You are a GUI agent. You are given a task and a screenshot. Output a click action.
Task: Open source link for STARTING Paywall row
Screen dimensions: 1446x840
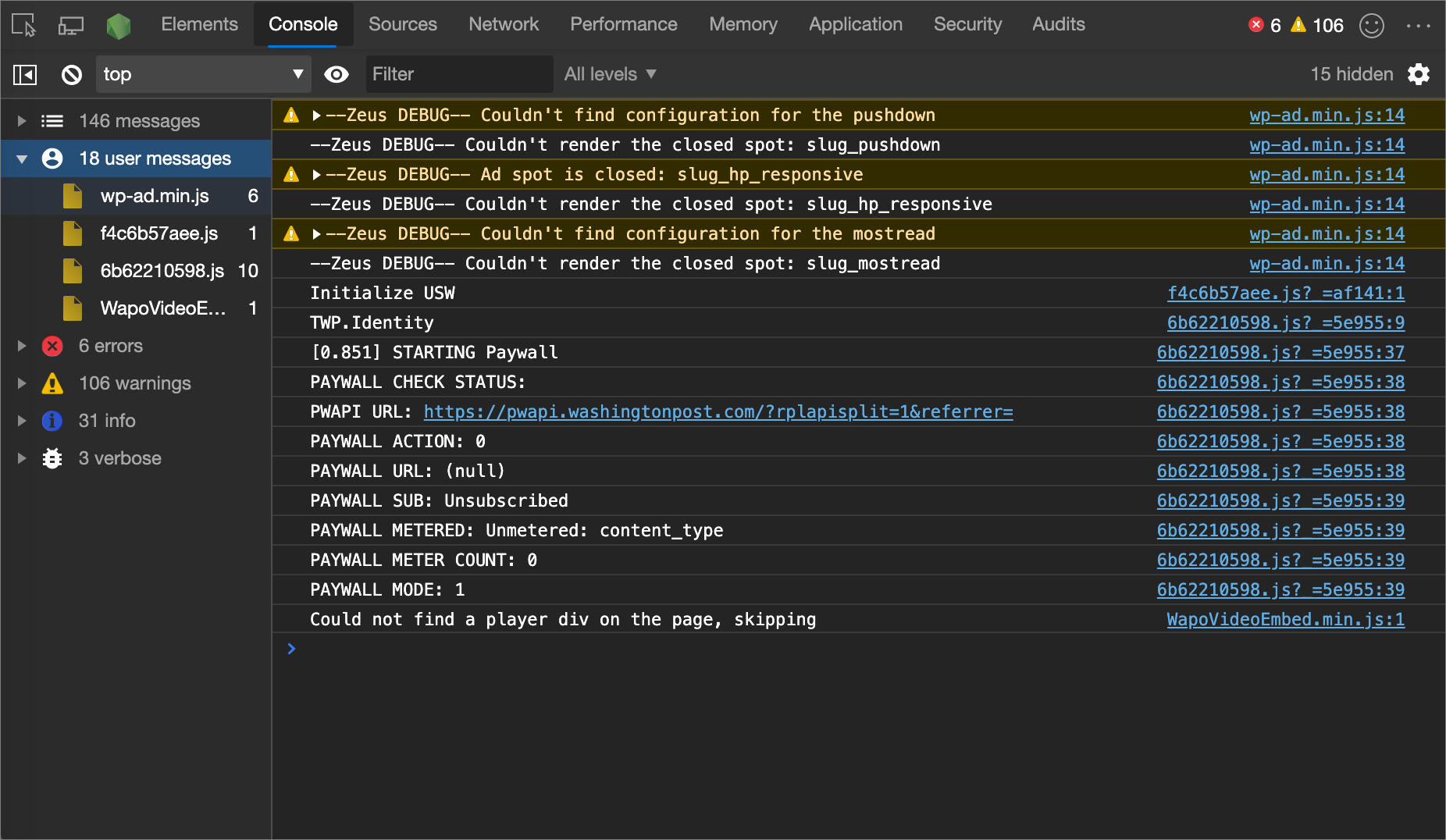[x=1280, y=353]
